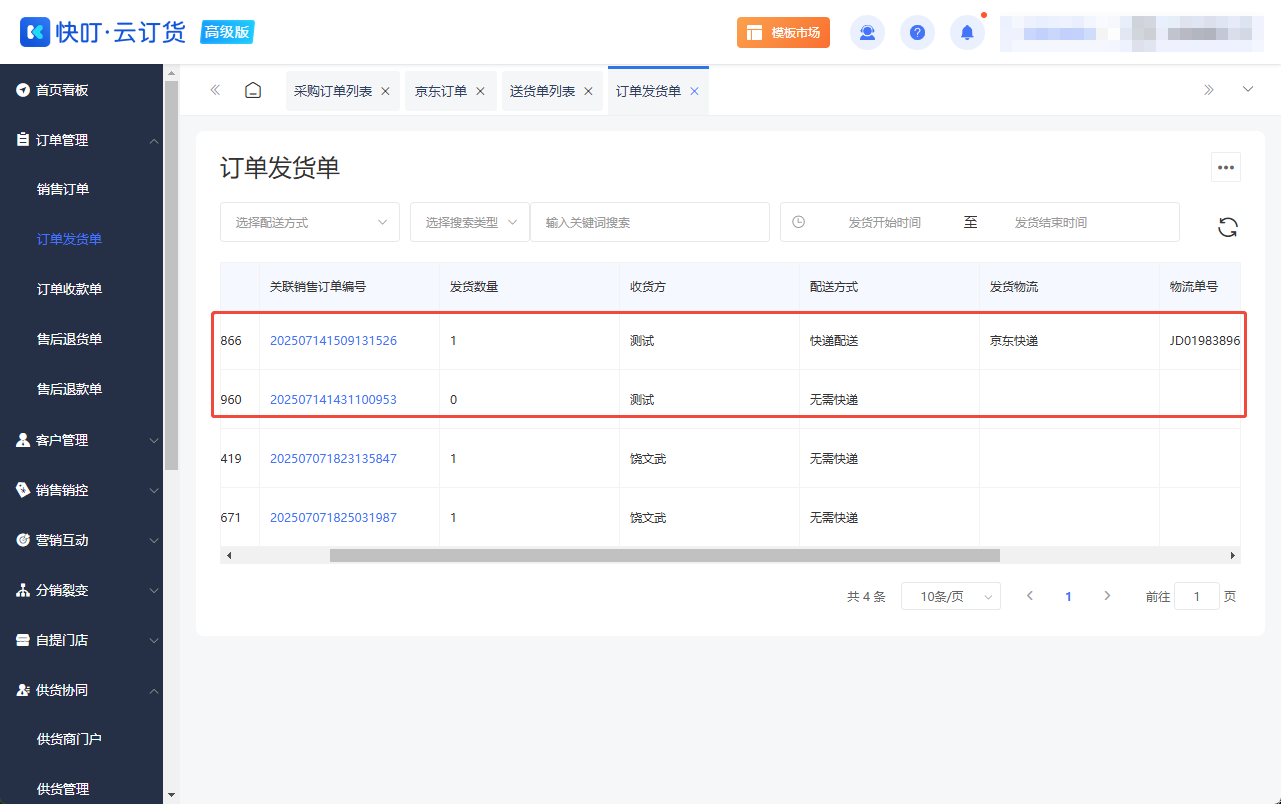The image size is (1281, 804).
Task: Close the 订单发货单 tab
Action: point(694,91)
